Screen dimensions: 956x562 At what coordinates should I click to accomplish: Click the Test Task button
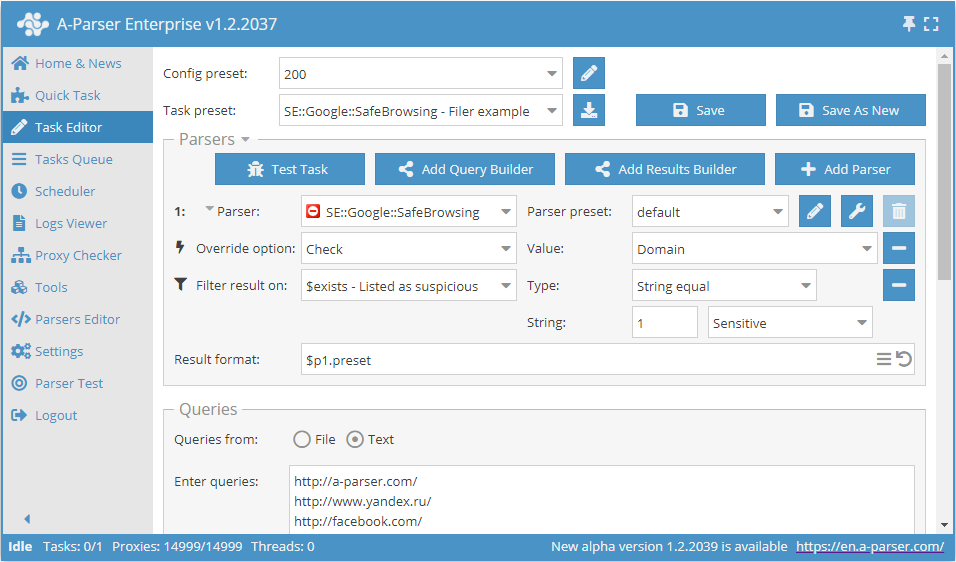287,169
